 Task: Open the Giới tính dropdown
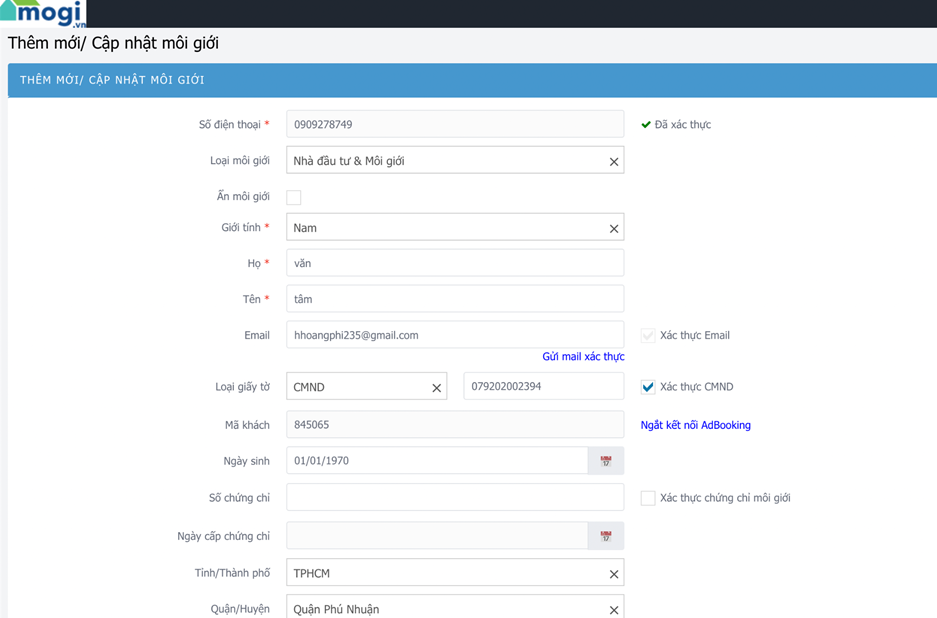tap(445, 228)
